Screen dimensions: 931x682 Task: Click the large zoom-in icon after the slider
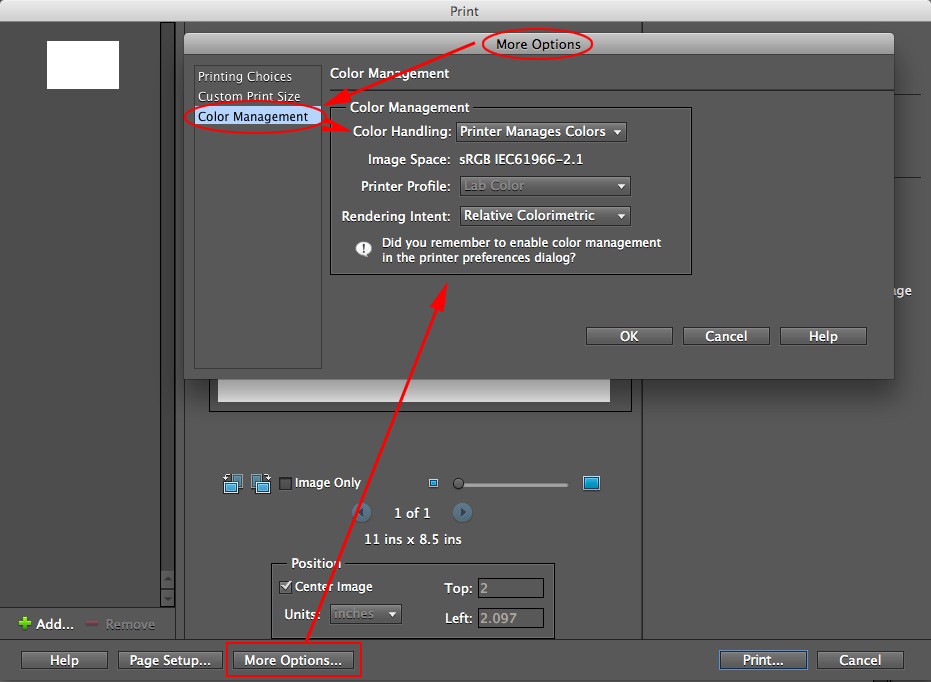[x=591, y=483]
